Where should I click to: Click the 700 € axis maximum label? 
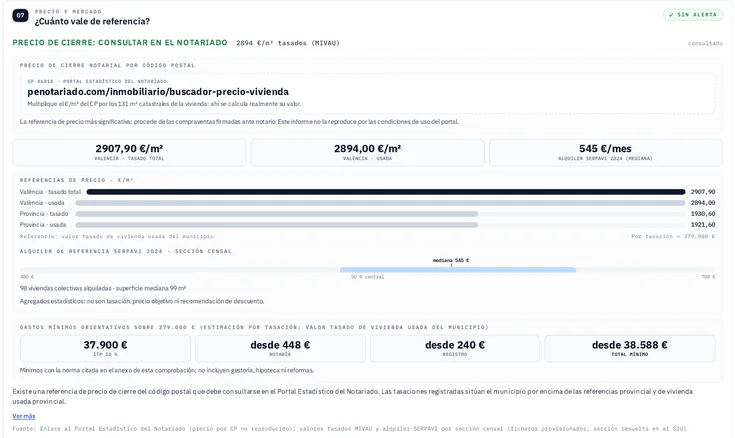click(708, 277)
